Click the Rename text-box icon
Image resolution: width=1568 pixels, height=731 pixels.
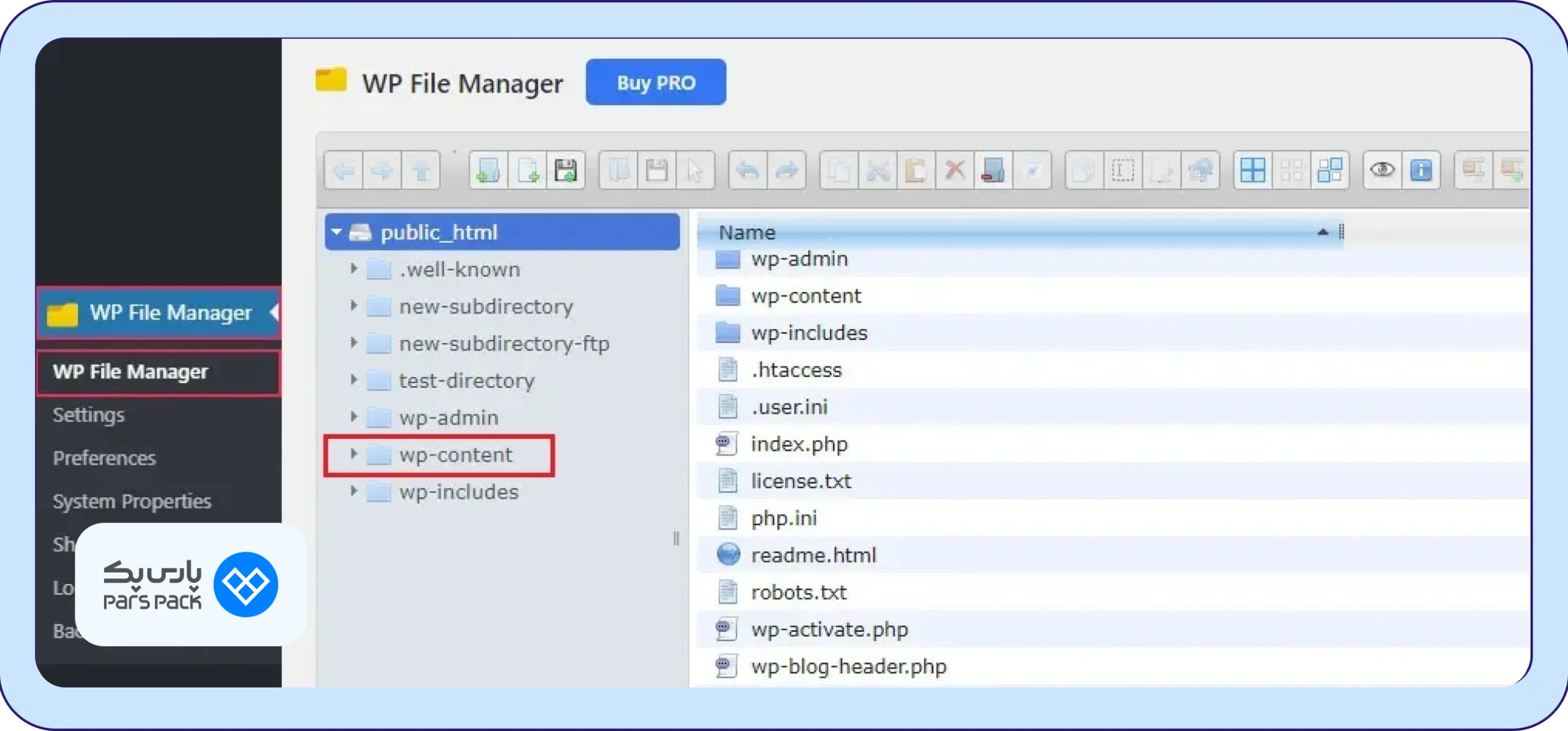(1123, 170)
